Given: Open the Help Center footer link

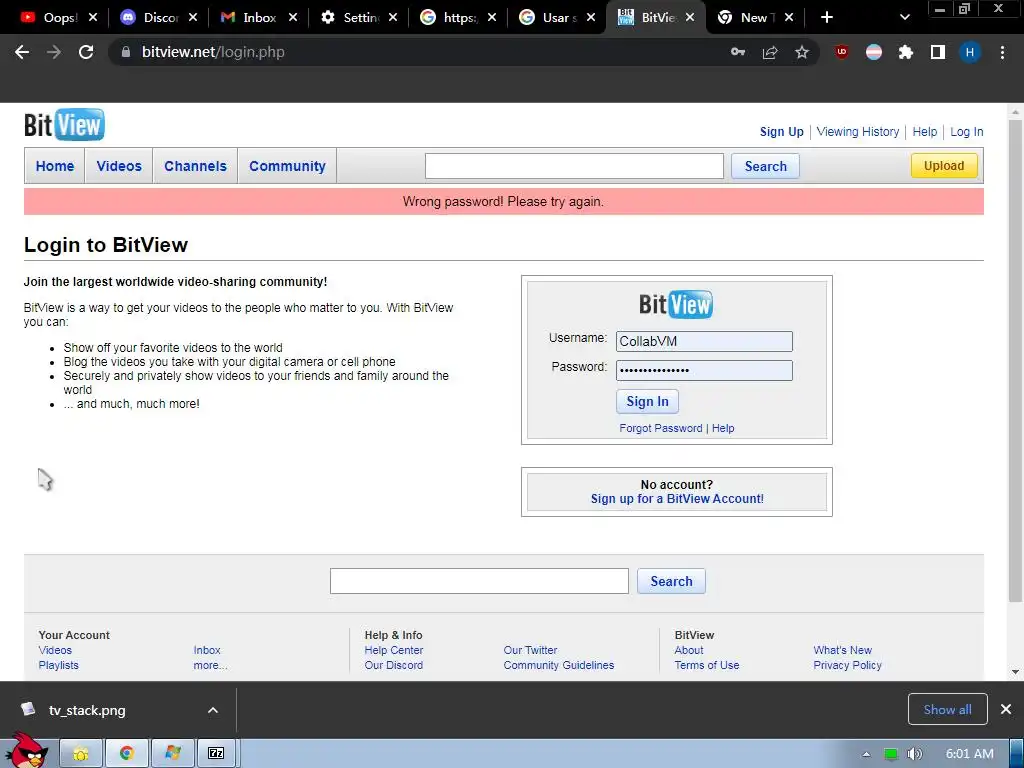Looking at the screenshot, I should click(394, 650).
